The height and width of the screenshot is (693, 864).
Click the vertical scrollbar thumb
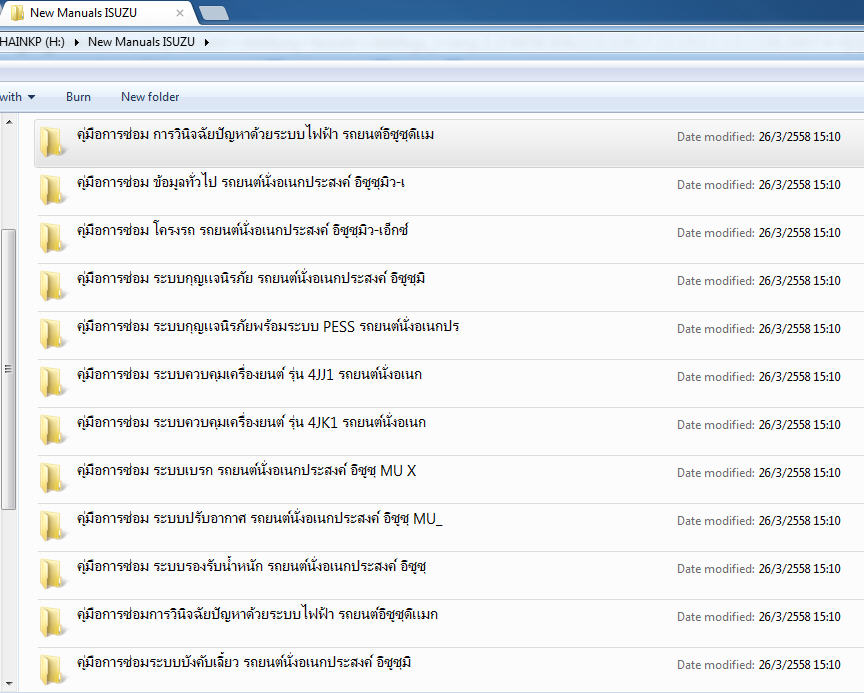tap(8, 369)
